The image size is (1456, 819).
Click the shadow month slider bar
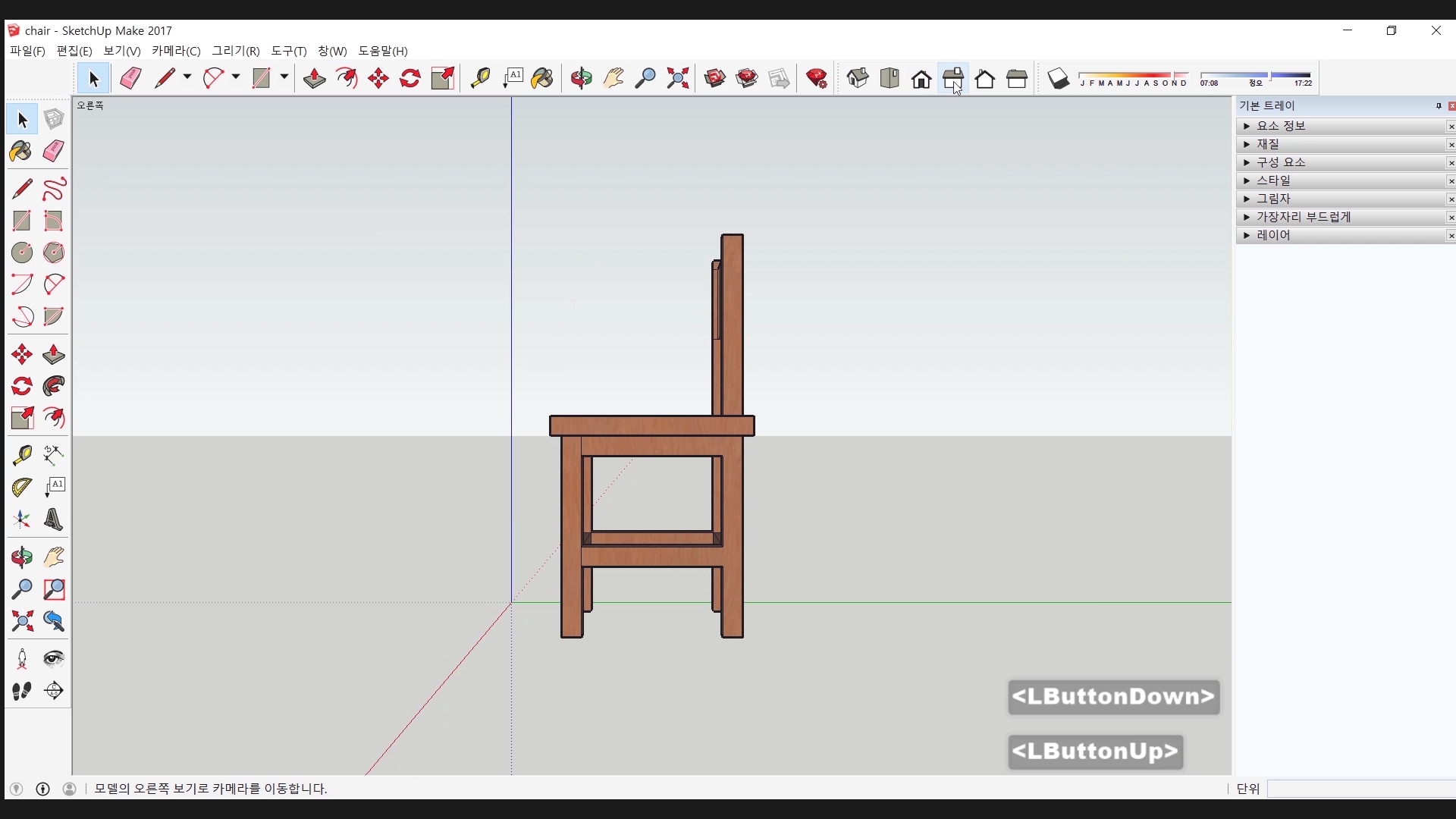(x=1133, y=76)
